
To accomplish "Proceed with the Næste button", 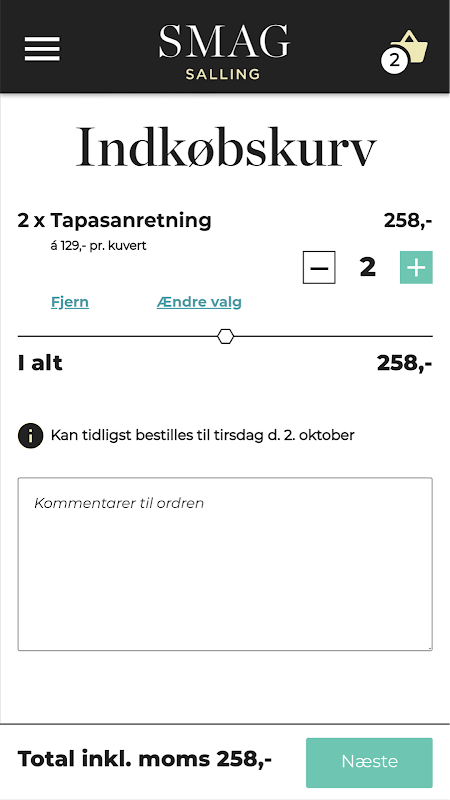I will 369,762.
